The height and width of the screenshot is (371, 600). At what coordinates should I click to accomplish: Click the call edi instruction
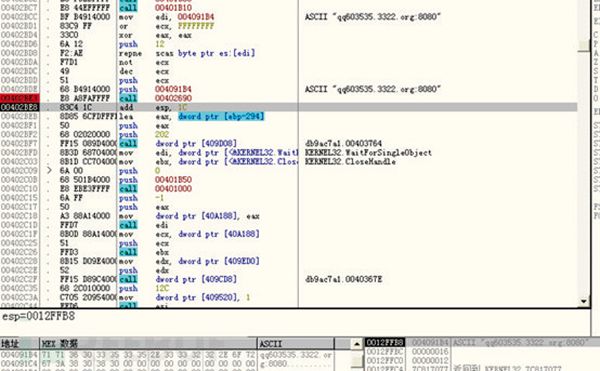click(144, 225)
